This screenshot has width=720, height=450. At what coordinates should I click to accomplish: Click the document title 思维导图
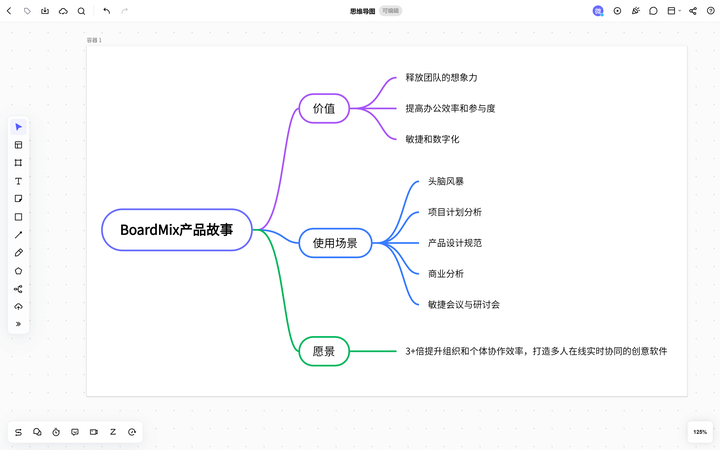362,11
